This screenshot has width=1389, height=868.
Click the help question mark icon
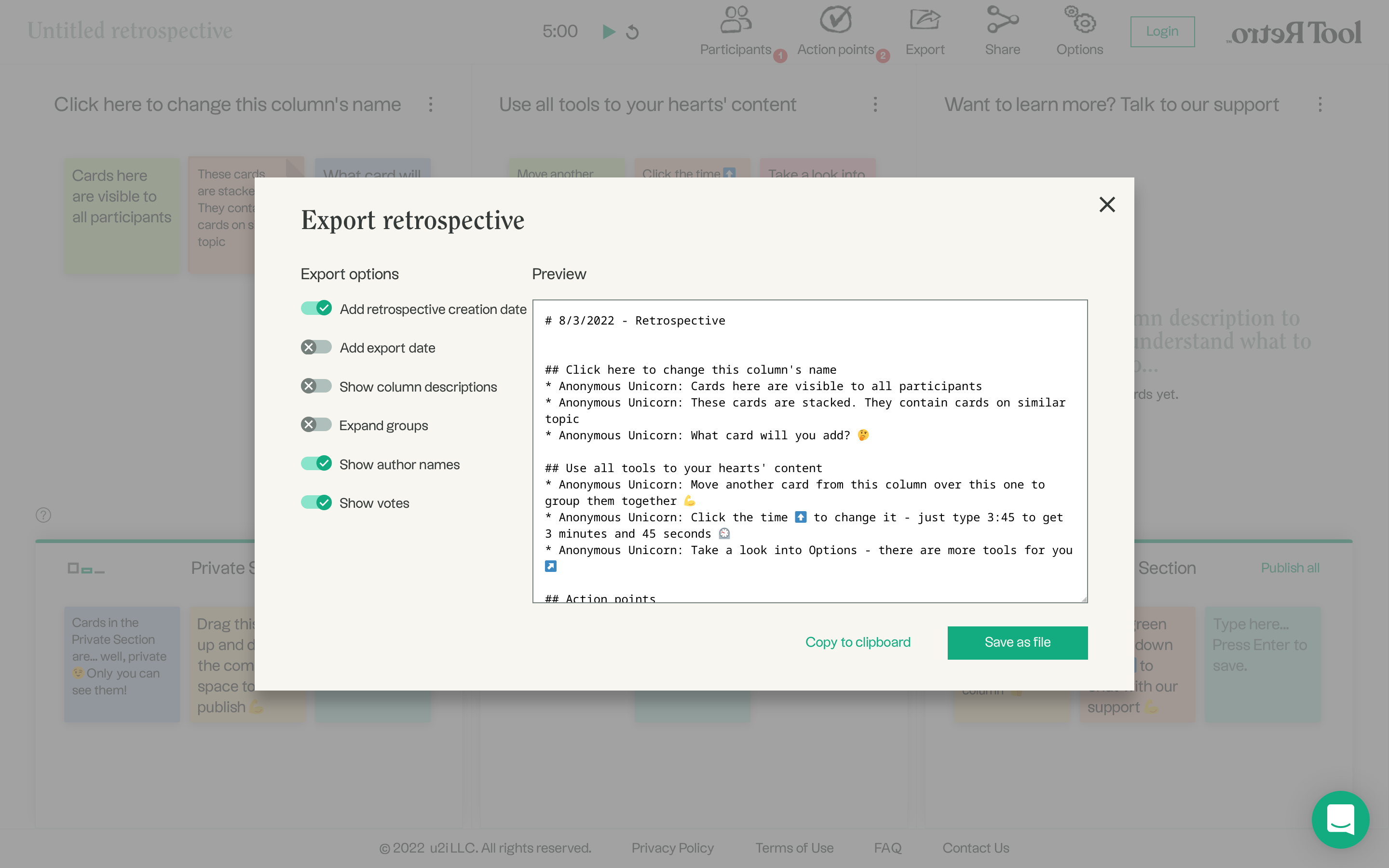click(x=43, y=515)
